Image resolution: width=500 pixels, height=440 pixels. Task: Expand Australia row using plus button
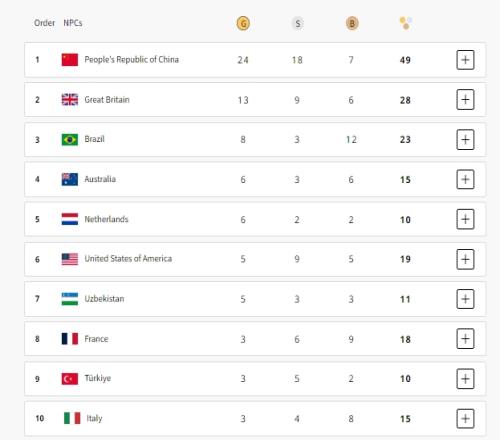(465, 179)
